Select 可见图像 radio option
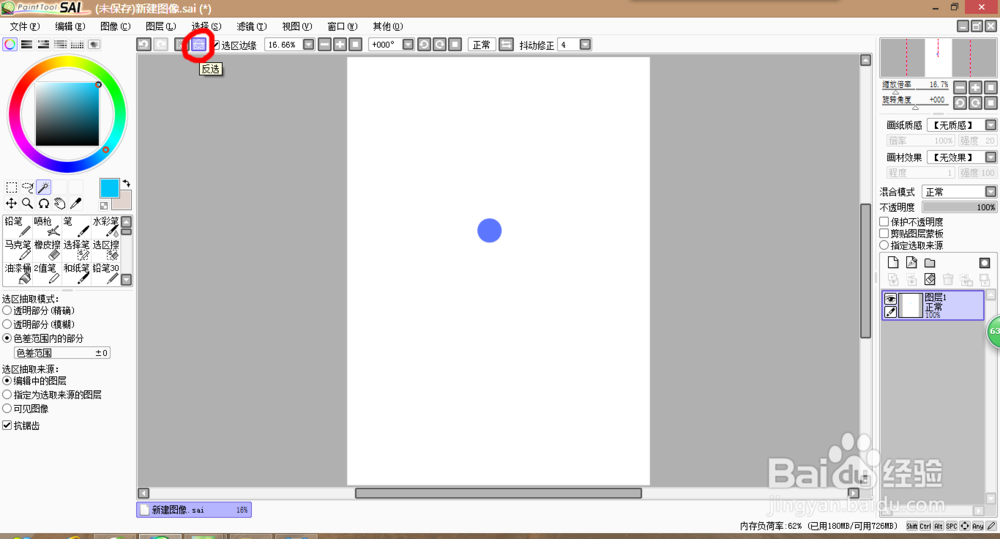 [7, 408]
